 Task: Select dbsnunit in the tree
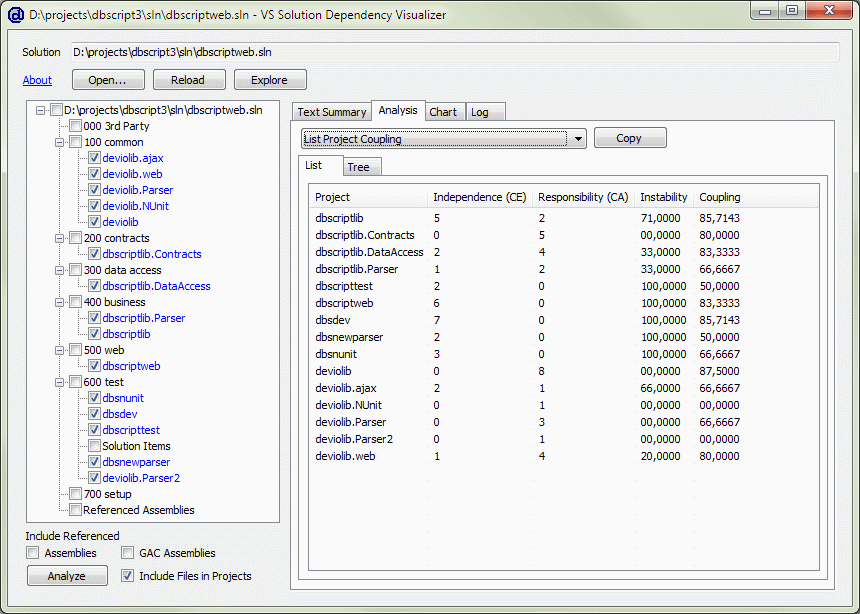[x=123, y=398]
